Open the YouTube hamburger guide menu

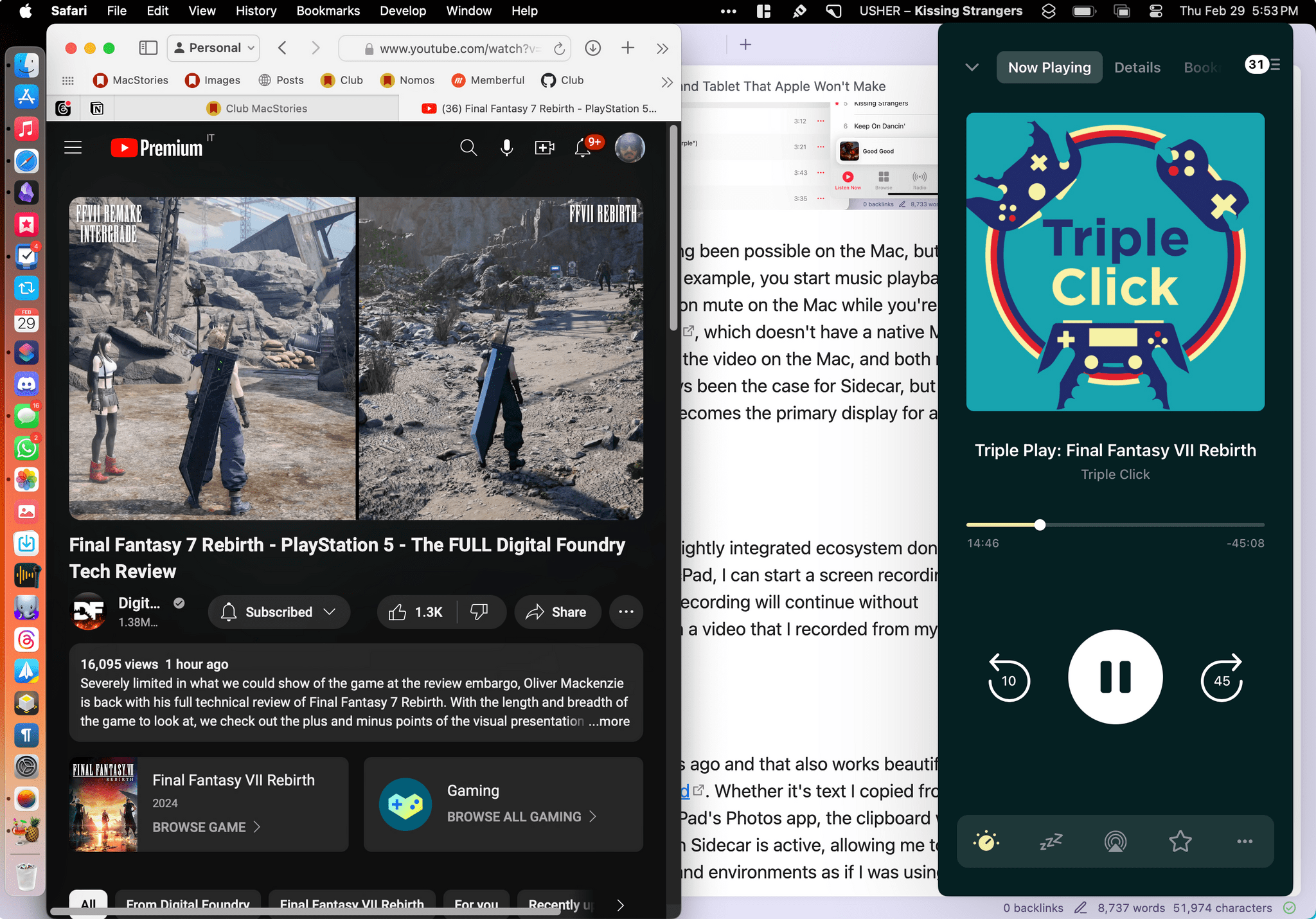click(x=73, y=148)
